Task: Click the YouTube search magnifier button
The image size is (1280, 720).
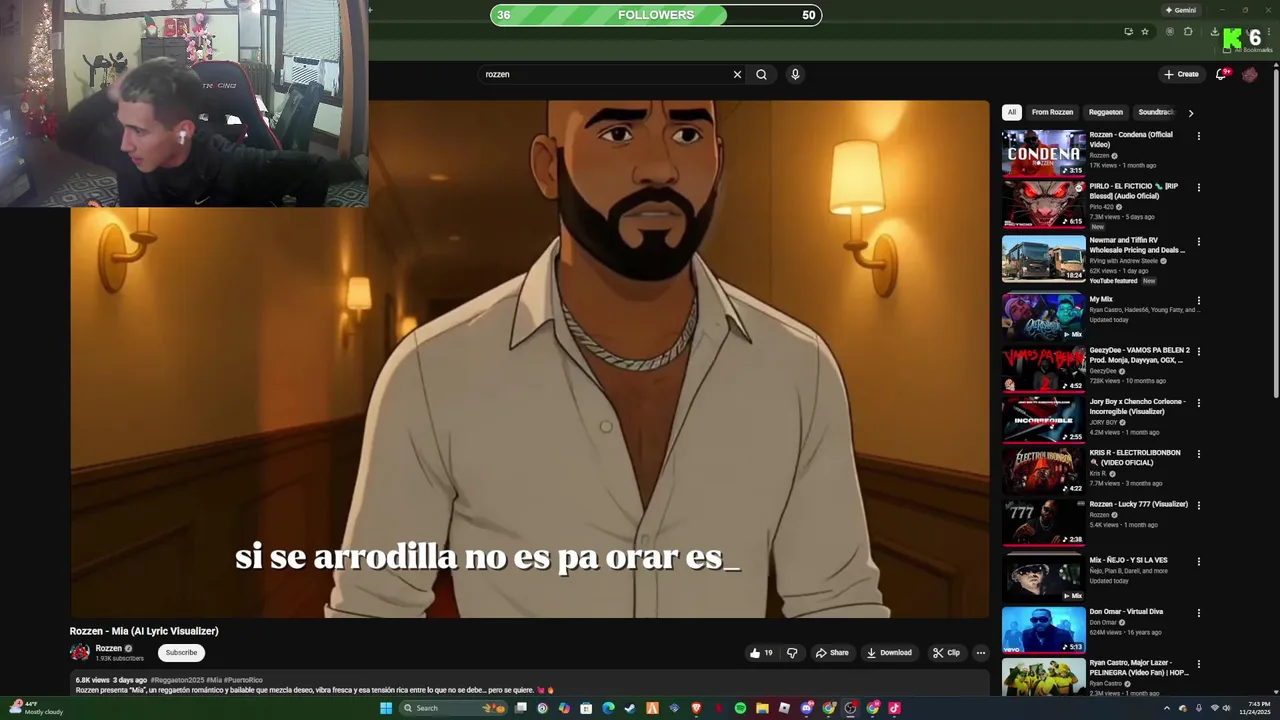Action: [761, 74]
